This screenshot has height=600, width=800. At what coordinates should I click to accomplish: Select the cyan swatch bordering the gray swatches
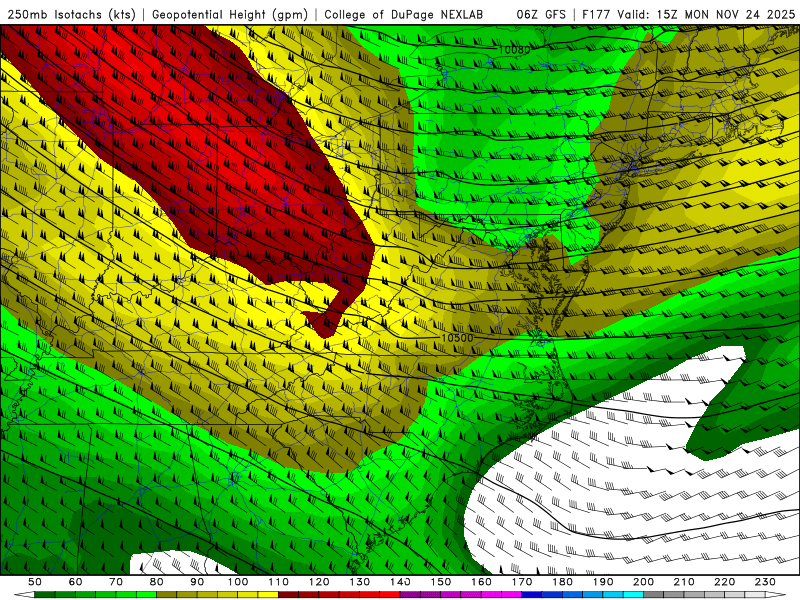tap(633, 594)
